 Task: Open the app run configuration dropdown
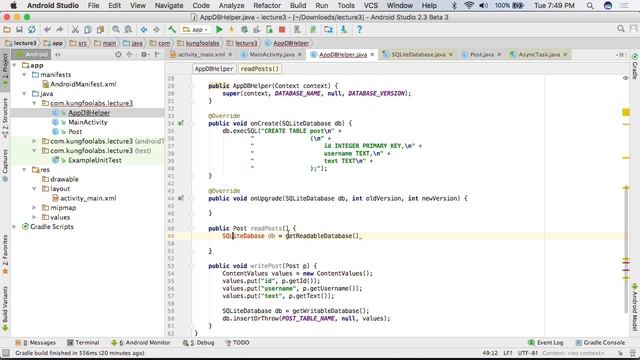(x=196, y=29)
